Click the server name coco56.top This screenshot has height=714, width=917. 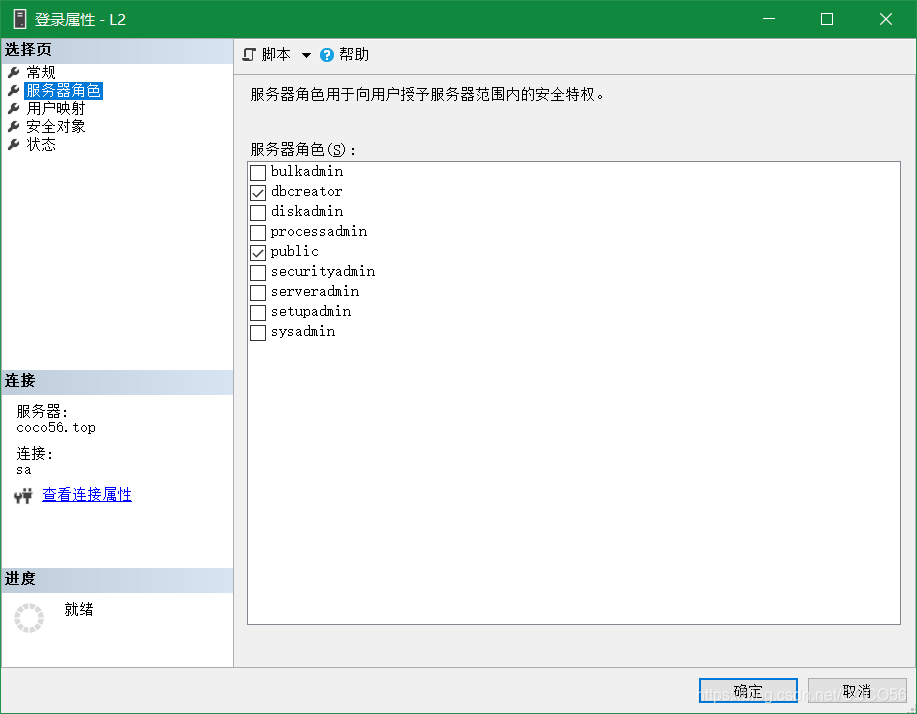56,427
